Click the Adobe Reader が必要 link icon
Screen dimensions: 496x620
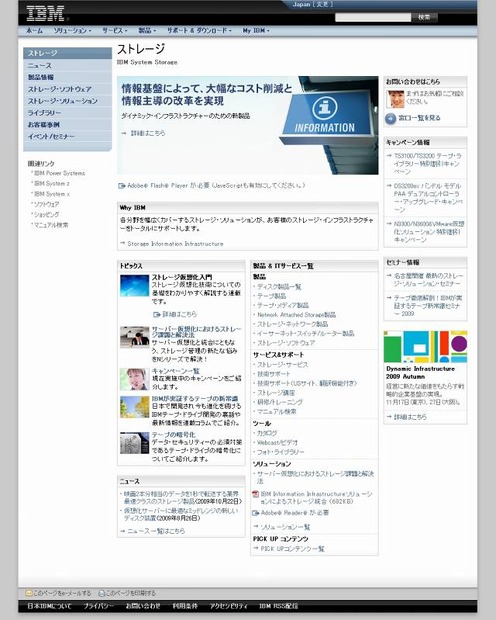tap(256, 513)
